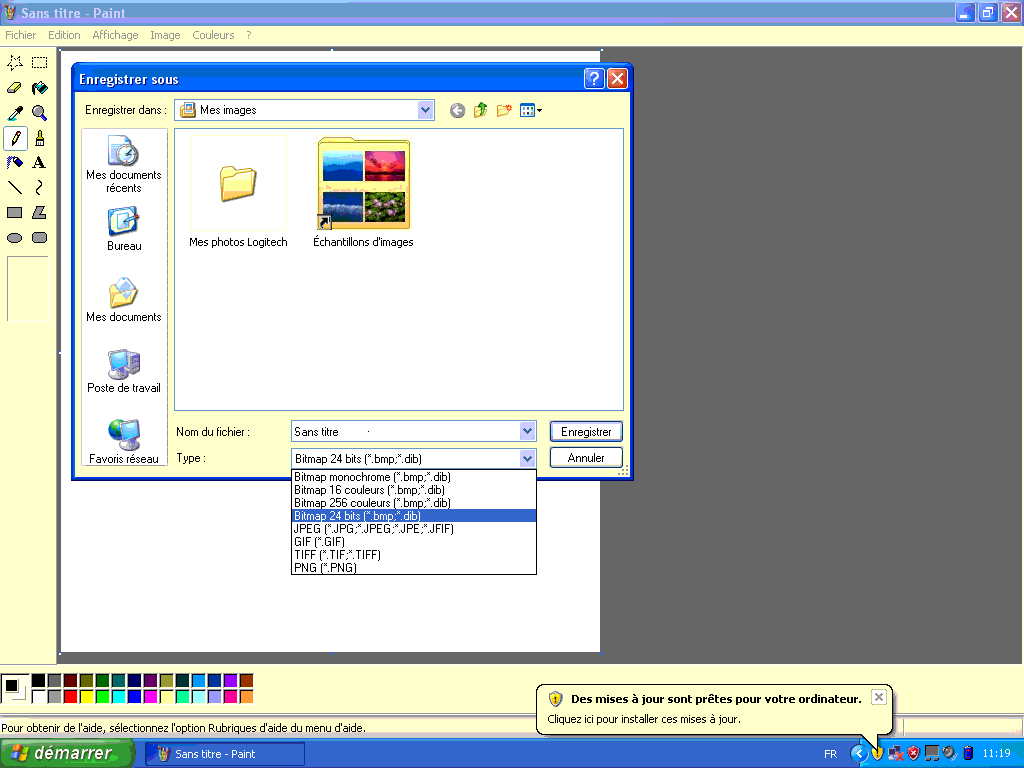Go to Mes documents in places bar
1024x768 pixels.
[x=123, y=300]
